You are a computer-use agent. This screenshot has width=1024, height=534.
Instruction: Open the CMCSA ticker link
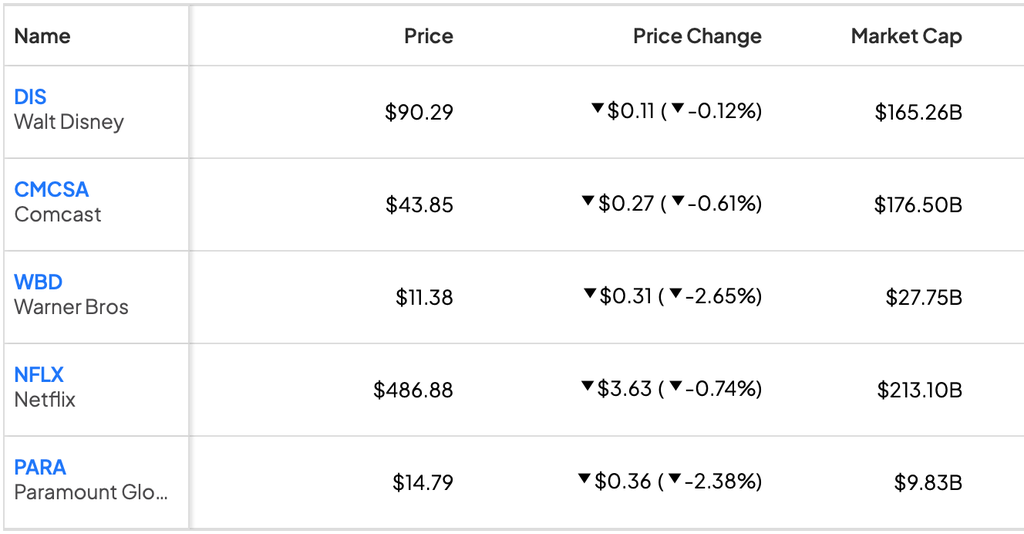point(52,189)
